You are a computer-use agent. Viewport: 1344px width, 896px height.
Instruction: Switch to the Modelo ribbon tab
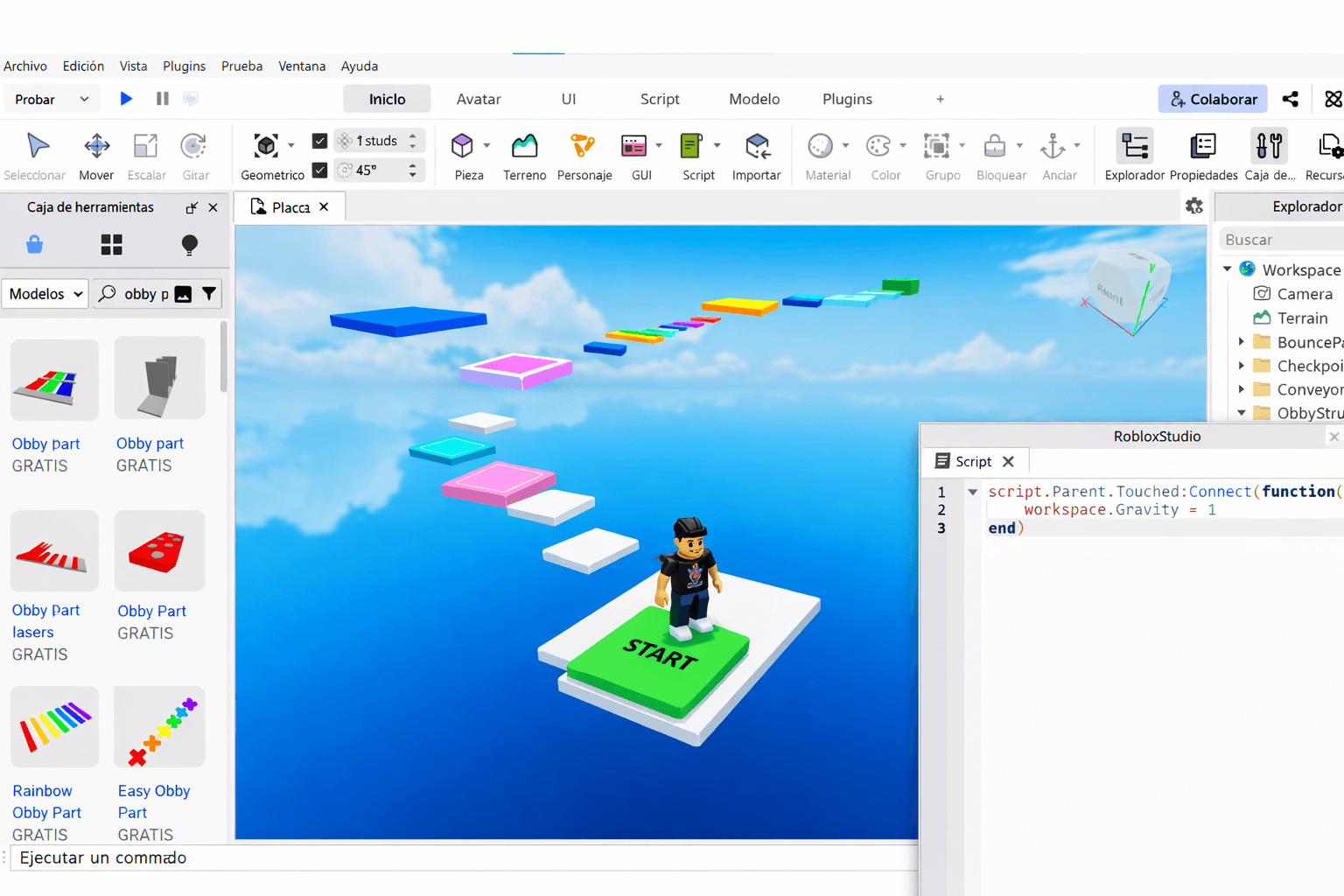(754, 99)
